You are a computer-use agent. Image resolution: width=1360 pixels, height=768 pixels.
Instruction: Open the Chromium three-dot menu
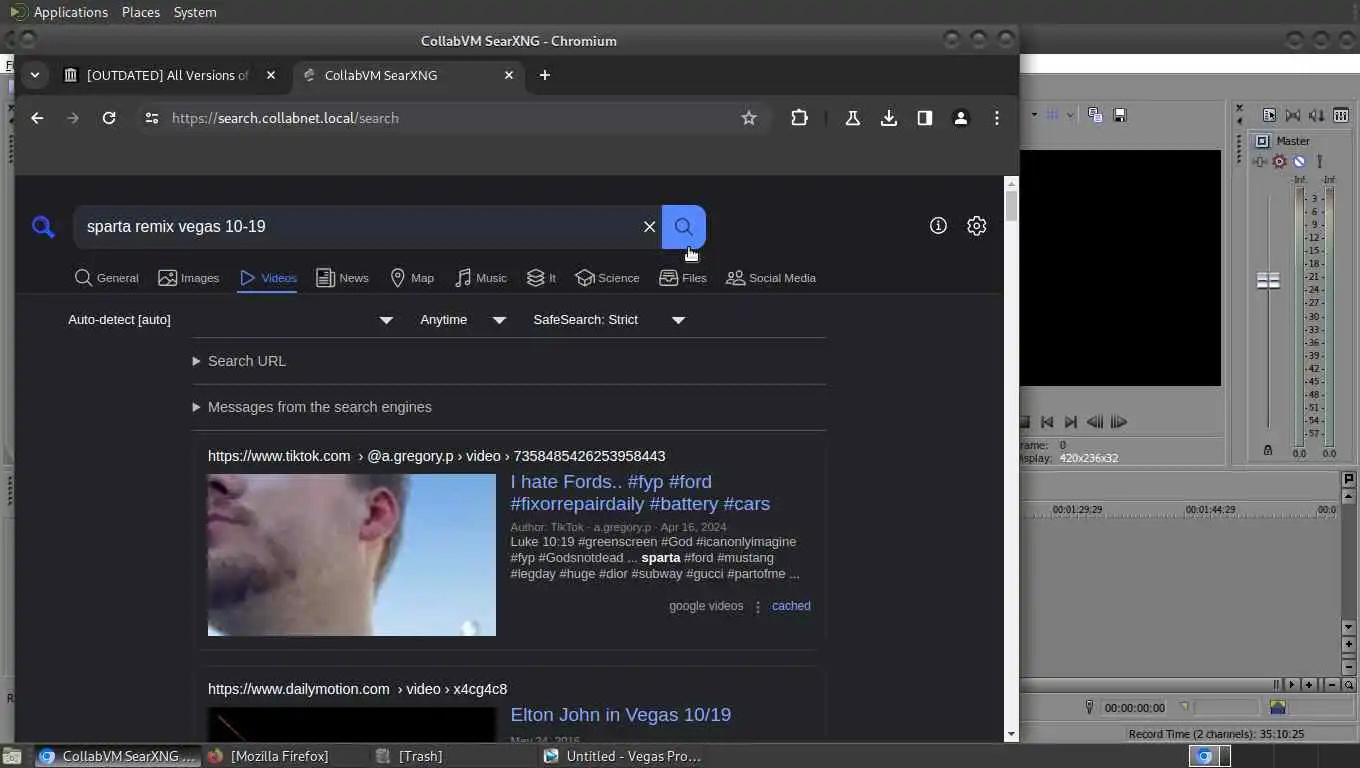(x=997, y=118)
